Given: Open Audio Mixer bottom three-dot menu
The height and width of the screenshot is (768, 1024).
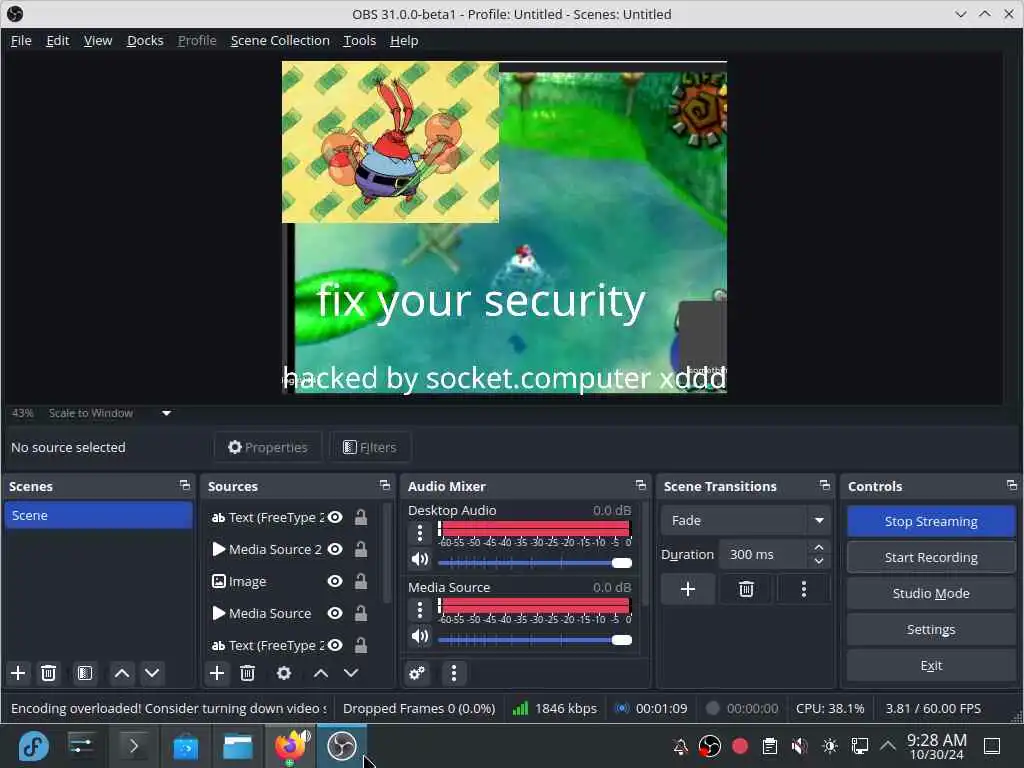Looking at the screenshot, I should pos(454,673).
